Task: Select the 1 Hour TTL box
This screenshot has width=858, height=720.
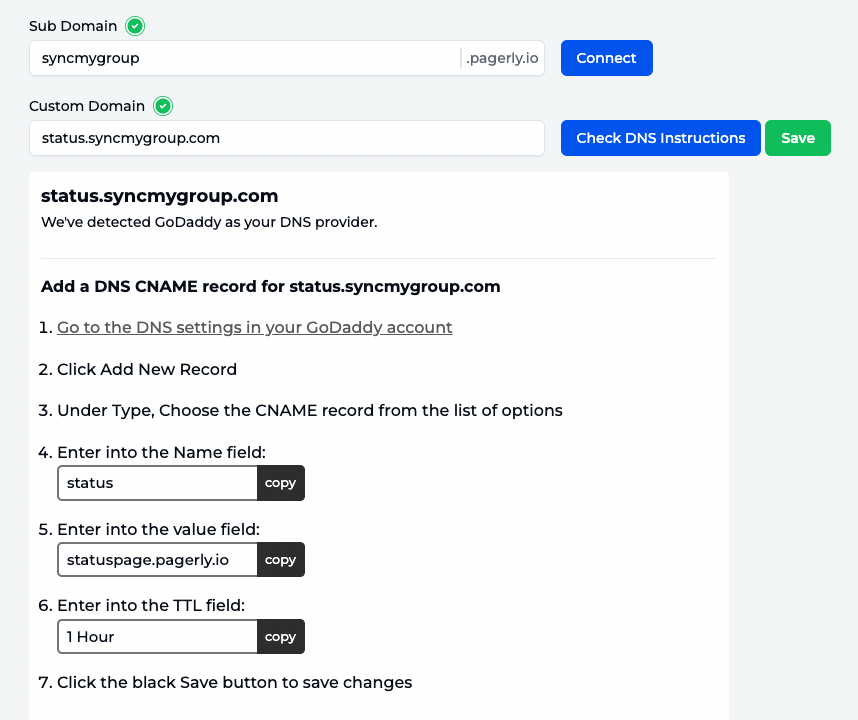Action: click(x=158, y=637)
